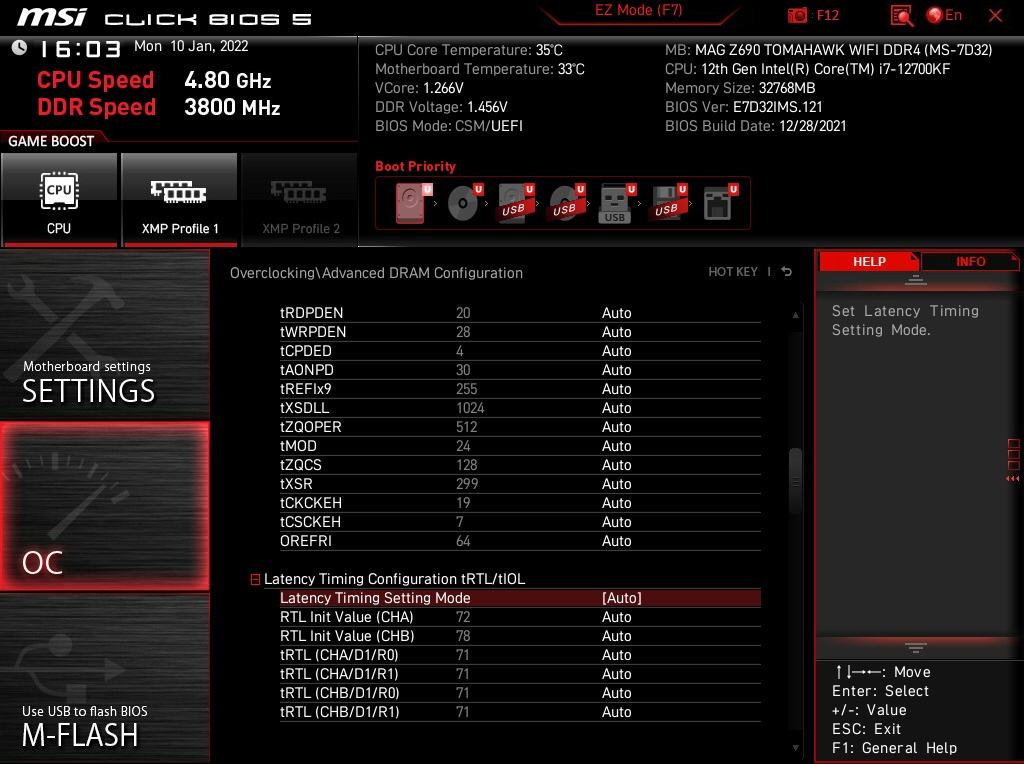Image resolution: width=1024 pixels, height=764 pixels.
Task: Switch to EZ Mode (F7)
Action: click(638, 10)
